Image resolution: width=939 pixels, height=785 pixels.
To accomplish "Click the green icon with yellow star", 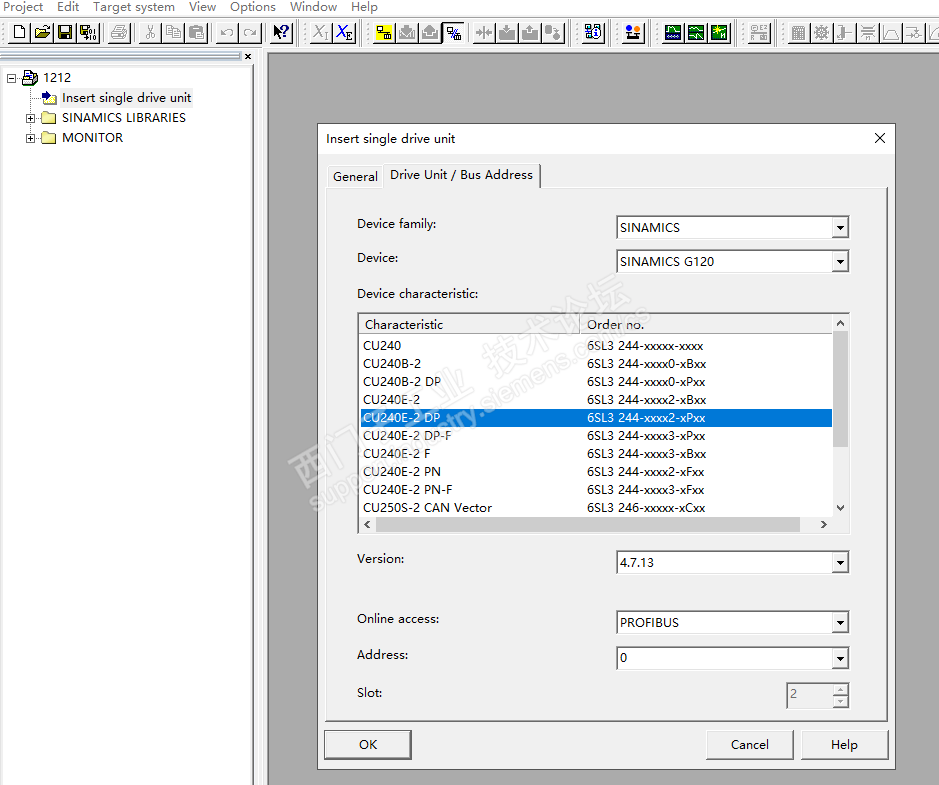I will click(x=719, y=32).
